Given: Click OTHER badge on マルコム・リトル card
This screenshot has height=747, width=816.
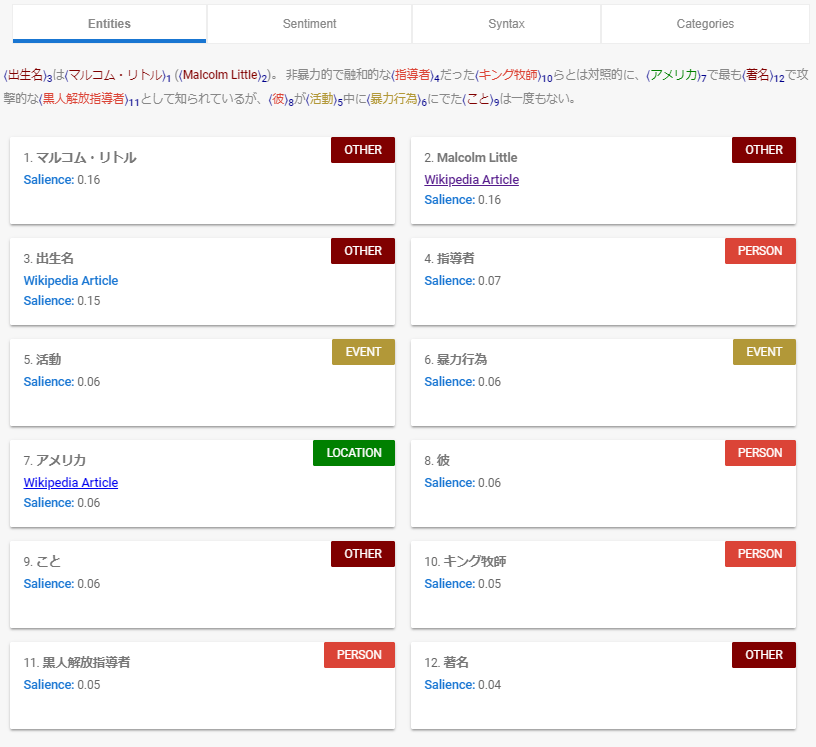Looking at the screenshot, I should click(x=363, y=150).
